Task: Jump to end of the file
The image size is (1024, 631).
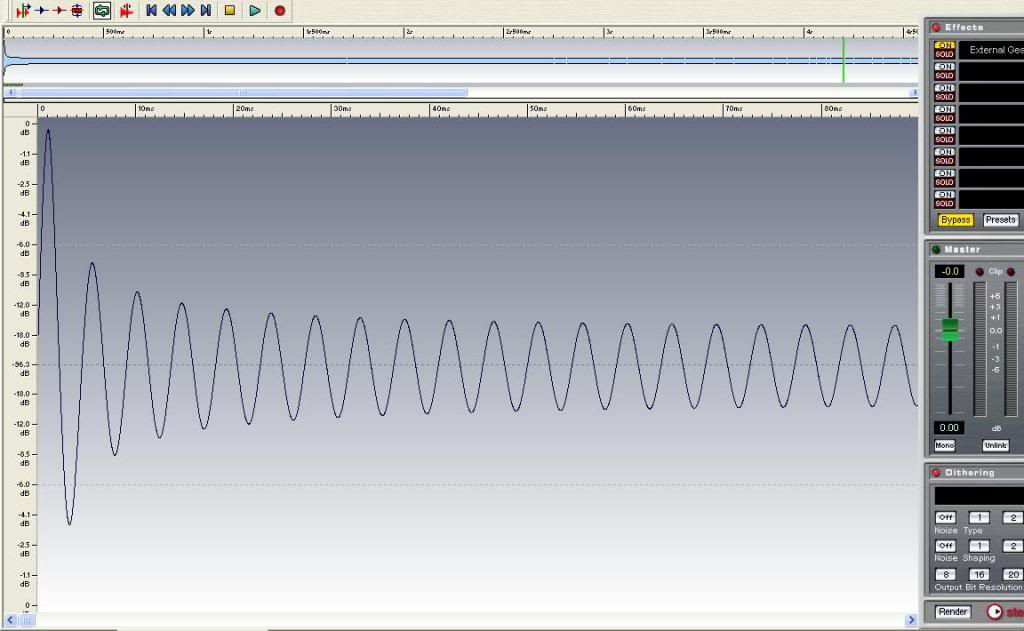Action: (205, 10)
